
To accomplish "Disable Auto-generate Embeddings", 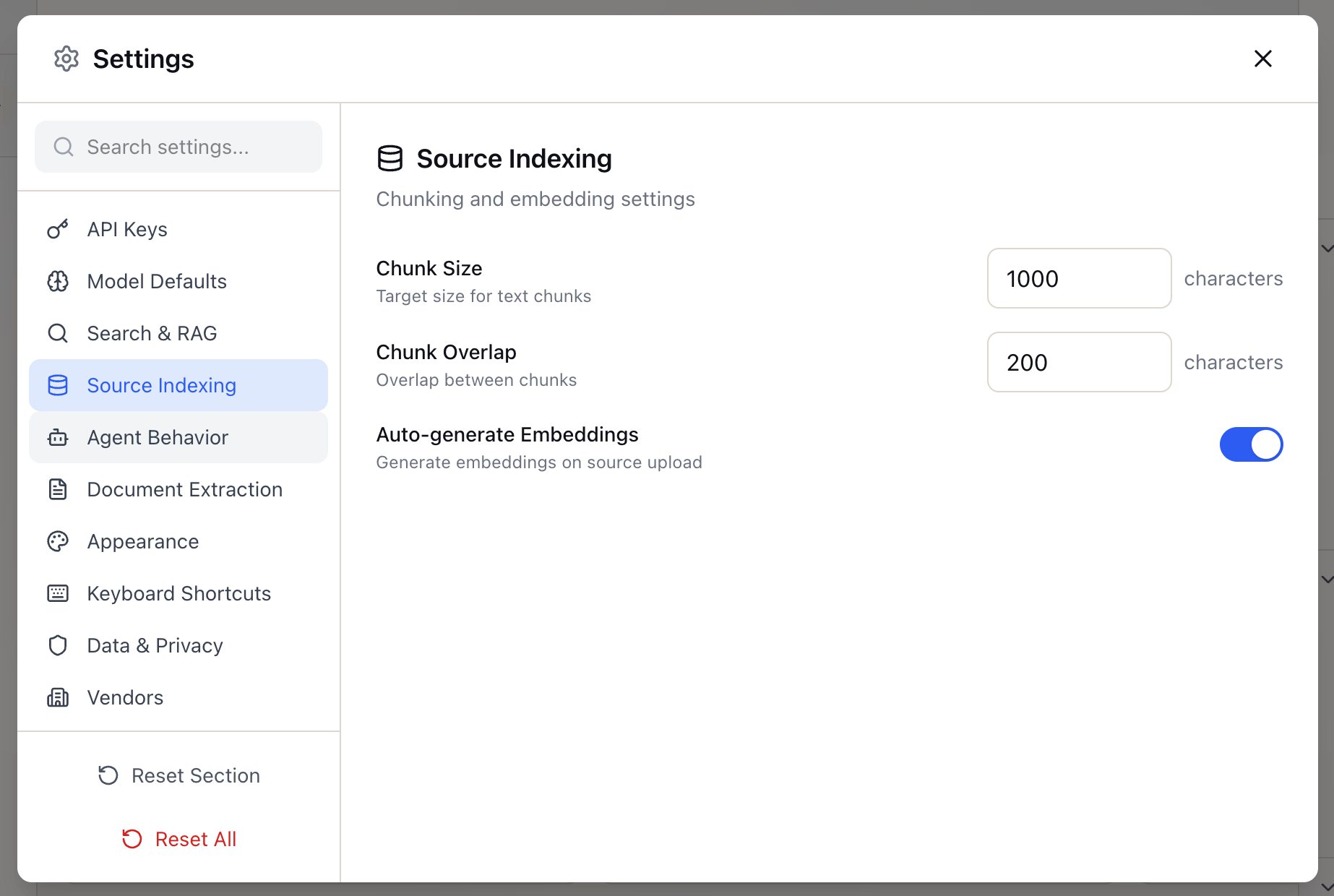I will (x=1251, y=444).
